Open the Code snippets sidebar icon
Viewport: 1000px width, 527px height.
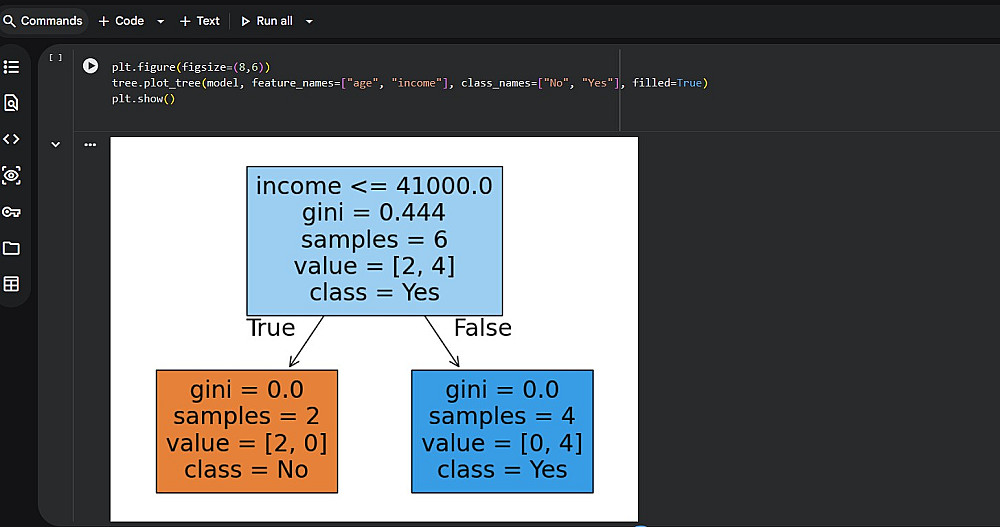point(12,139)
